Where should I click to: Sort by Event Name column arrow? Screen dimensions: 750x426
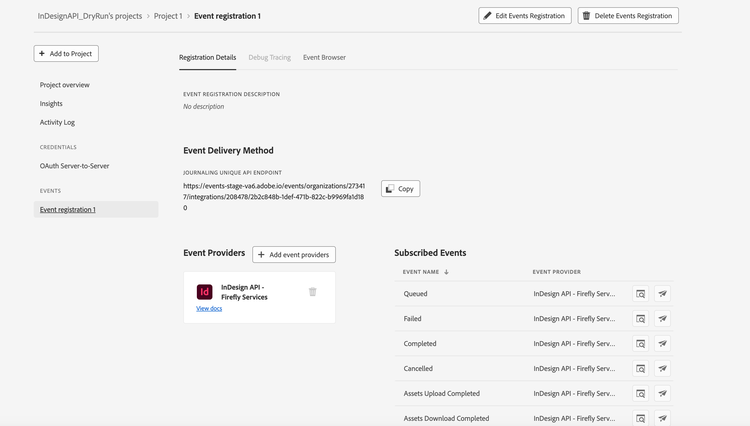click(446, 272)
